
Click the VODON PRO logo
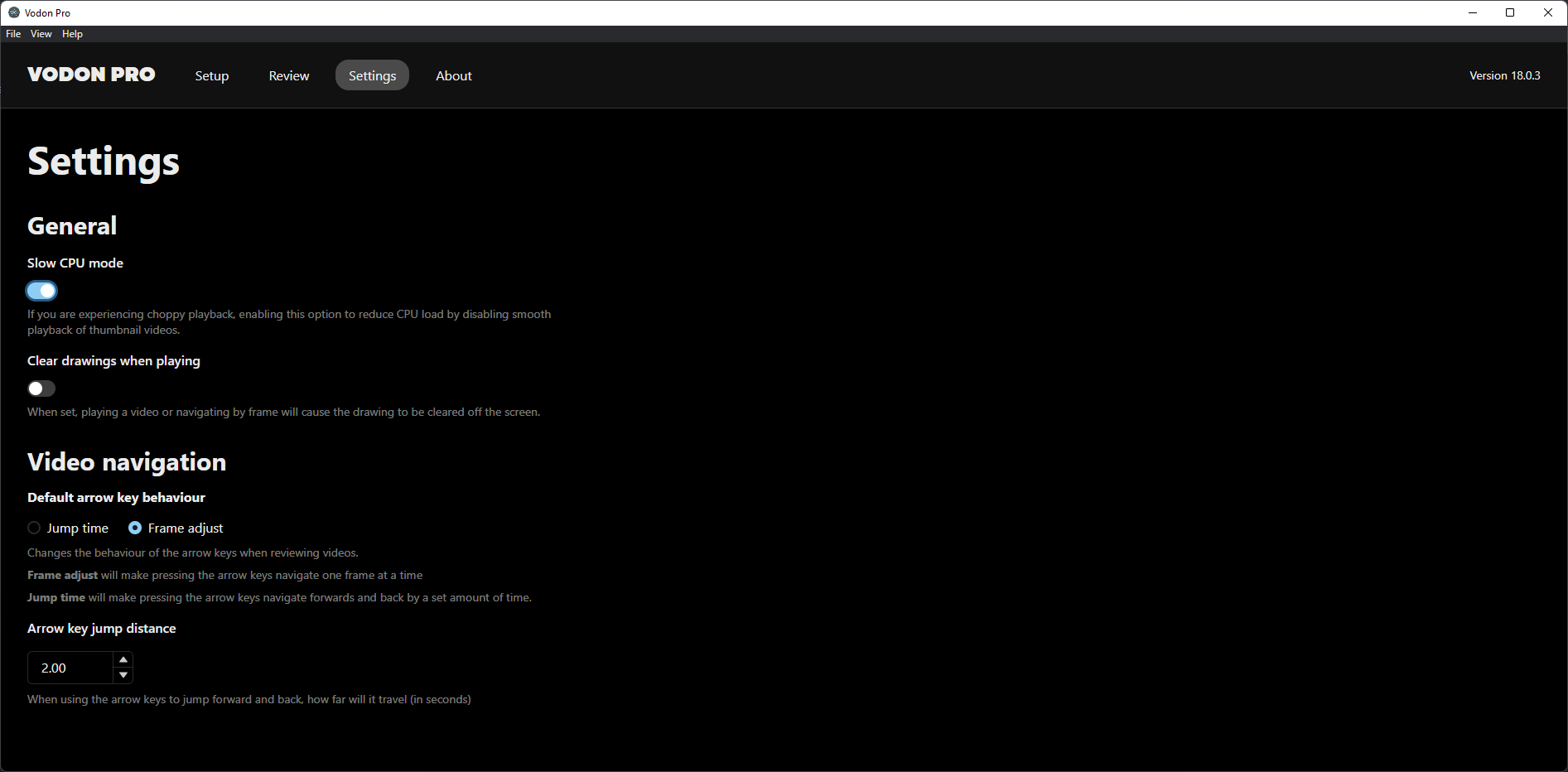tap(91, 75)
